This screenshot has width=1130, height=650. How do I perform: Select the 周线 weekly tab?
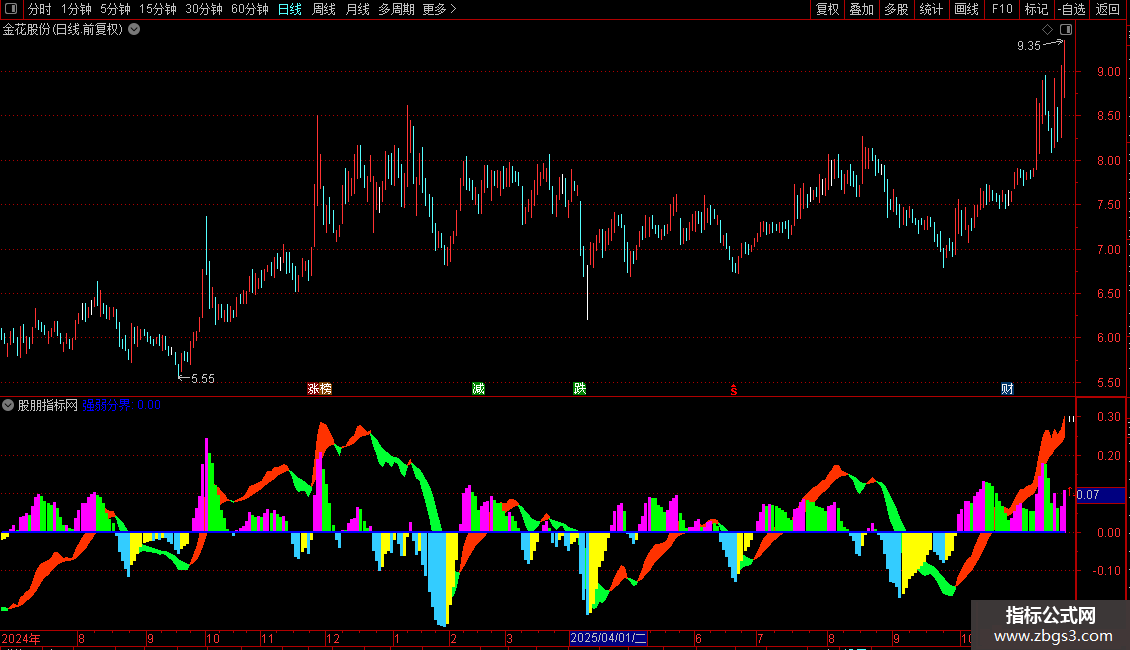pos(324,9)
